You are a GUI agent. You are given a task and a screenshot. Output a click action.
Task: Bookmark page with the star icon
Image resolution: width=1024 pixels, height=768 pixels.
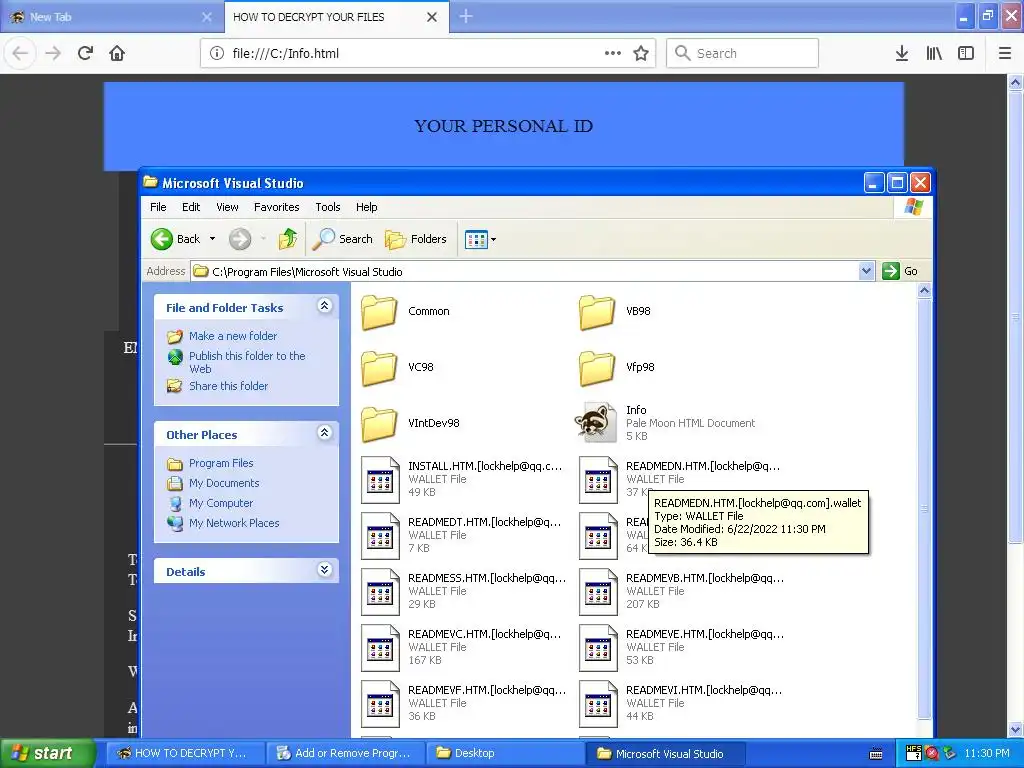point(641,54)
